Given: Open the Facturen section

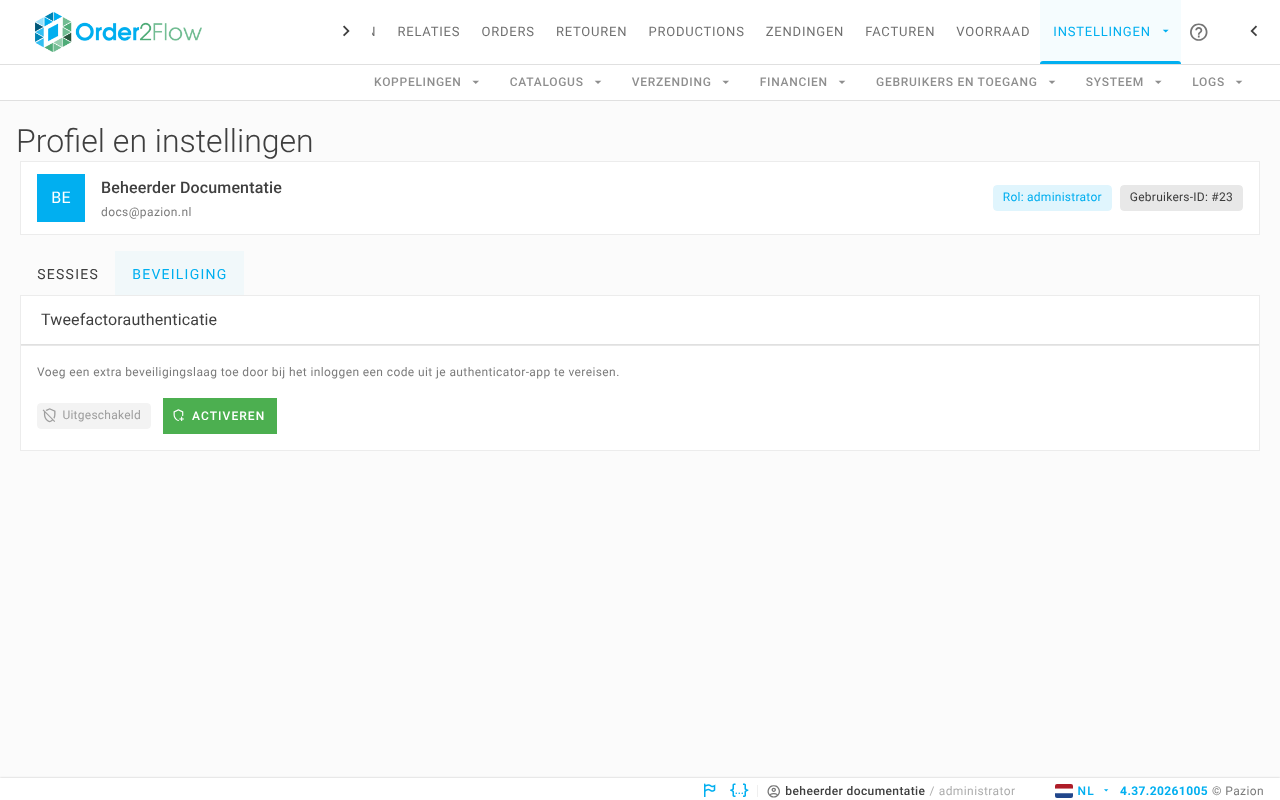Looking at the screenshot, I should pos(900,32).
